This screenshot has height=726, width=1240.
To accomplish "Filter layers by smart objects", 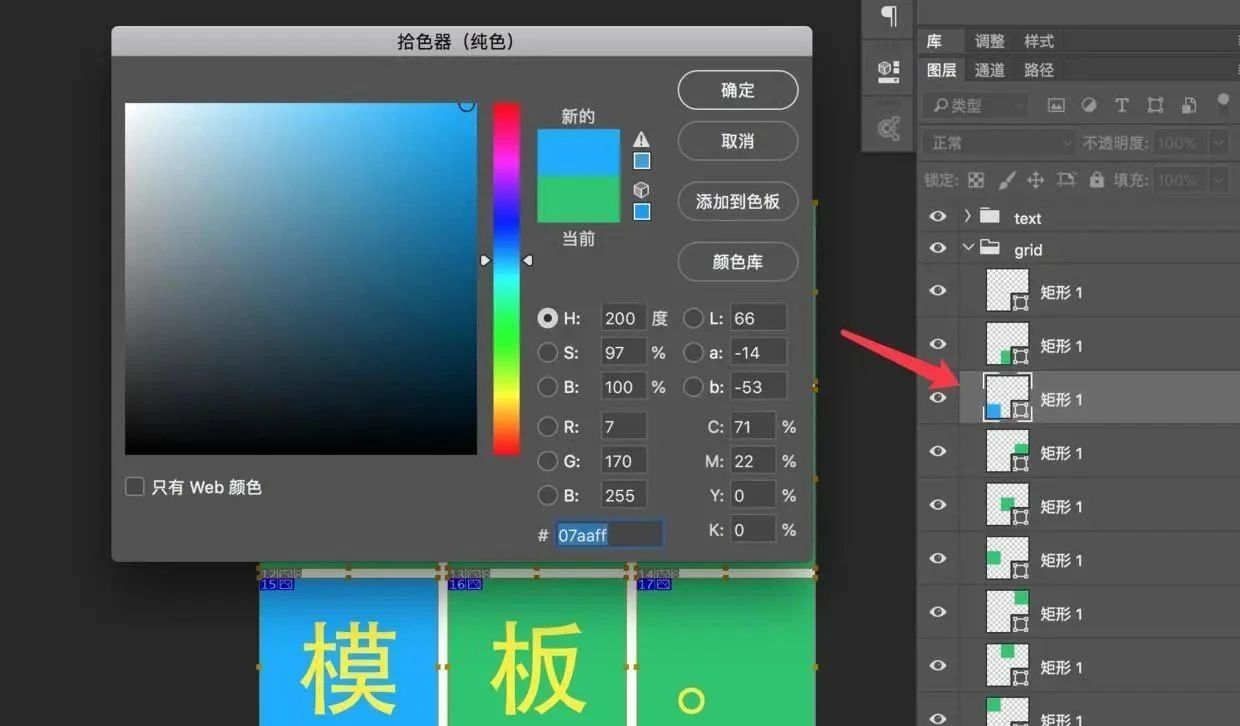I will coord(1189,105).
